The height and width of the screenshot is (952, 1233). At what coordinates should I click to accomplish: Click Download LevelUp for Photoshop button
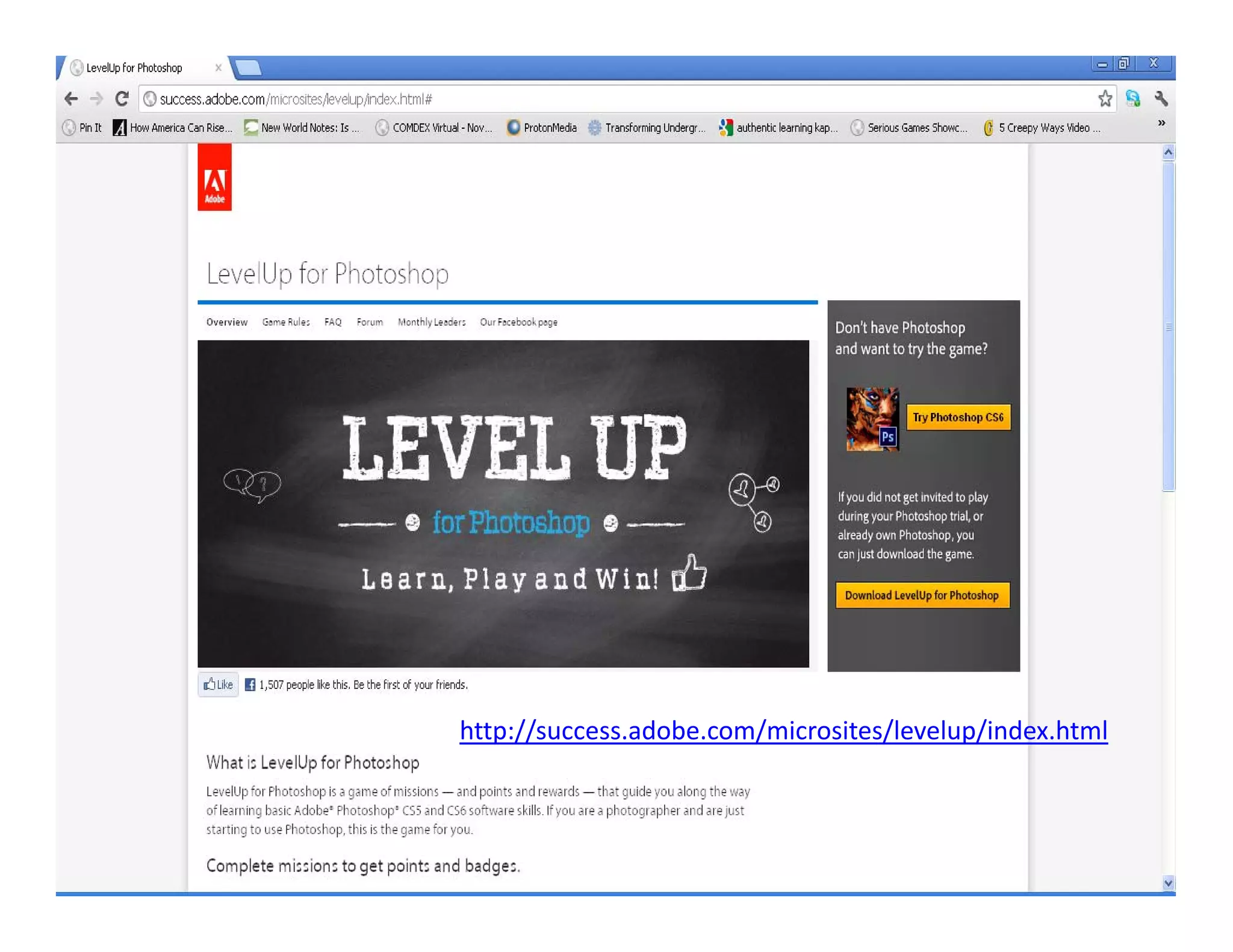point(922,595)
